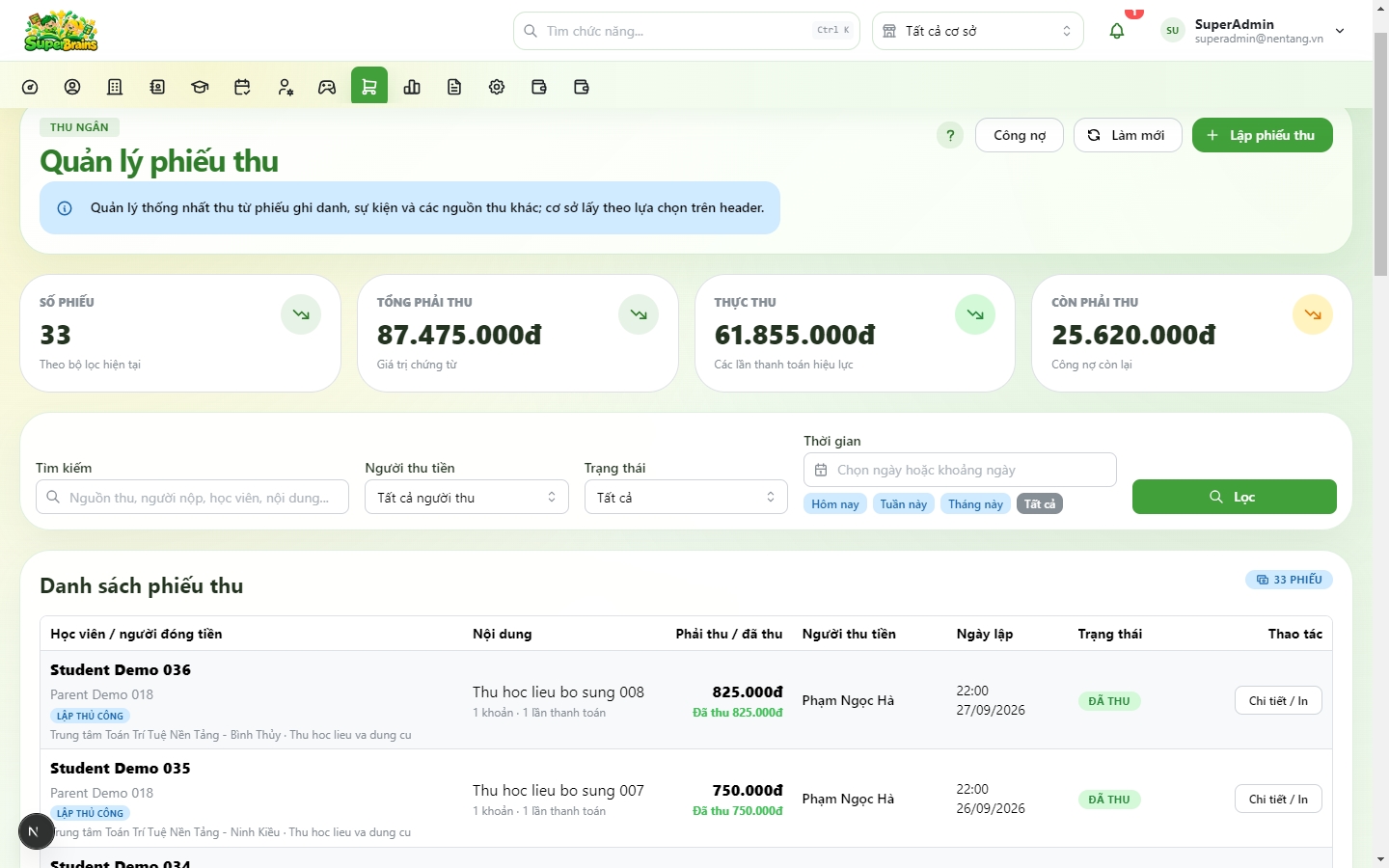This screenshot has width=1389, height=868.
Task: Click the text Thu hoc lieu bo sung 007
Action: (x=558, y=791)
